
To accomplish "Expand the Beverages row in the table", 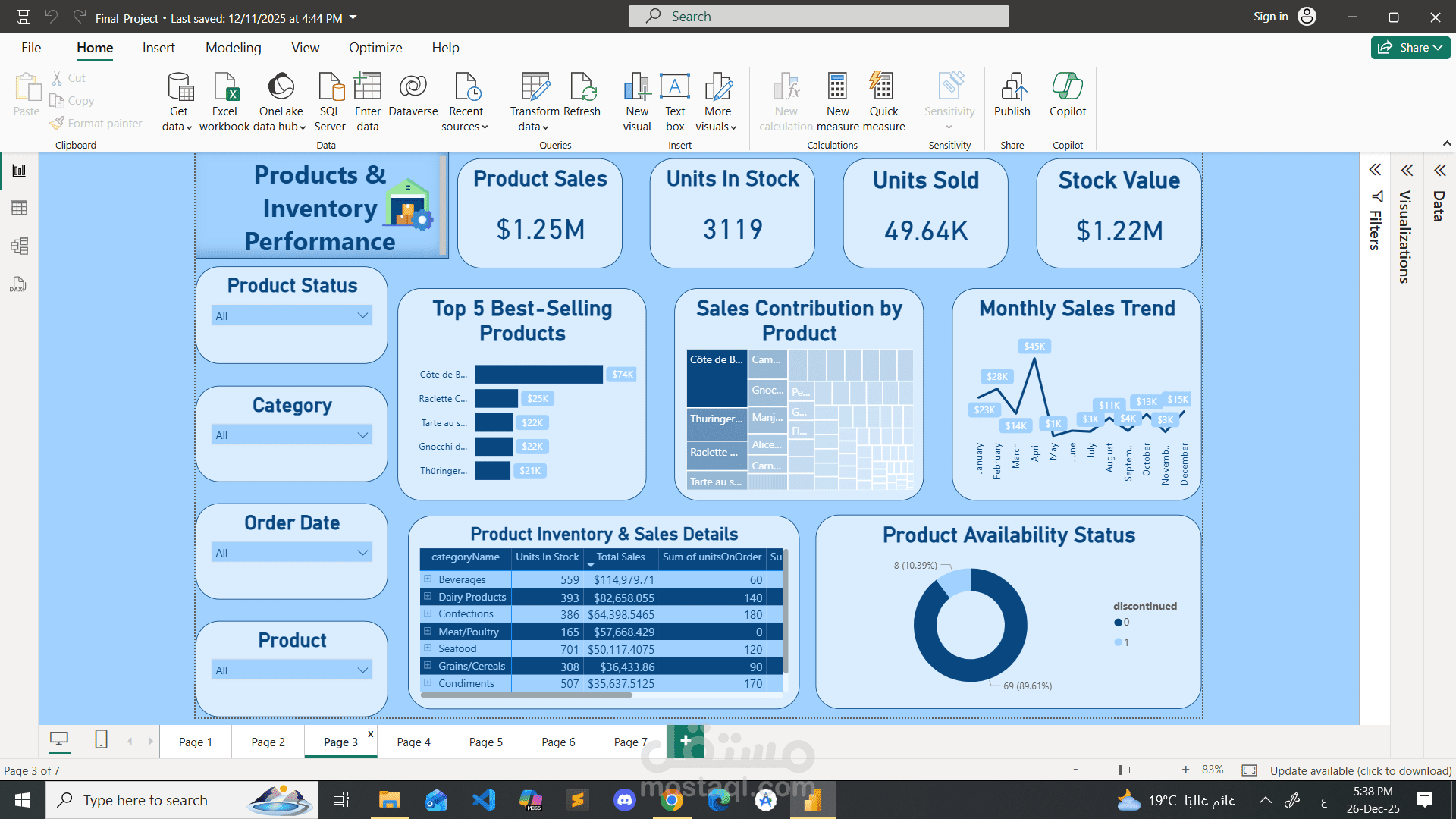I will click(x=428, y=579).
